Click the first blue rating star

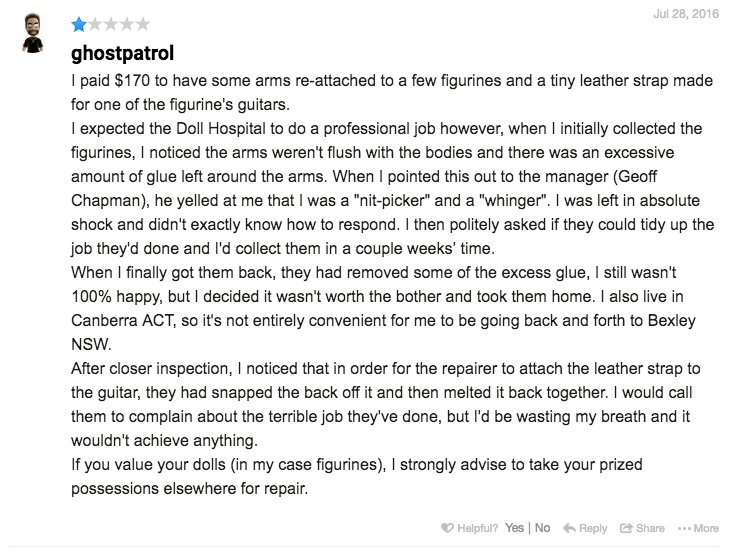(78, 24)
